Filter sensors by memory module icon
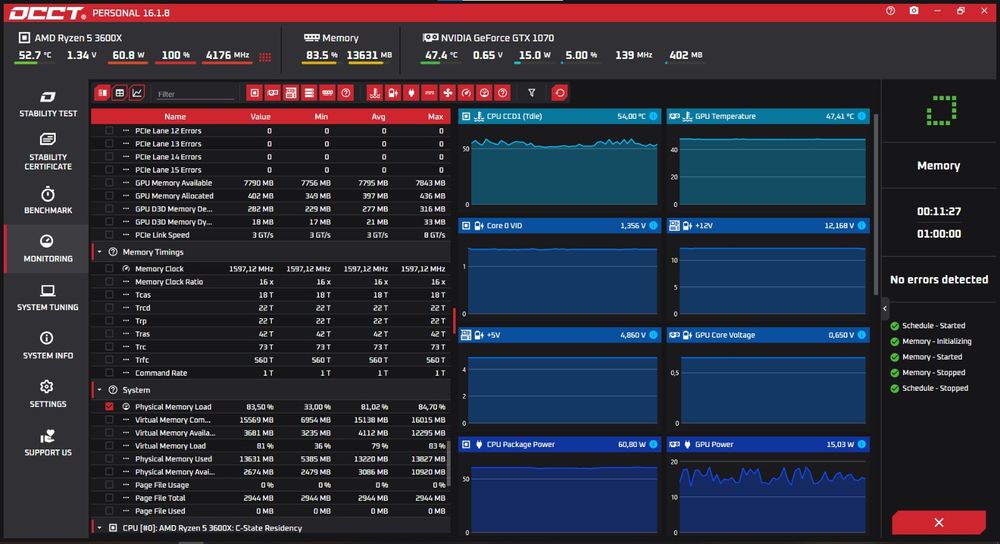Viewport: 1000px width, 544px height. point(327,93)
